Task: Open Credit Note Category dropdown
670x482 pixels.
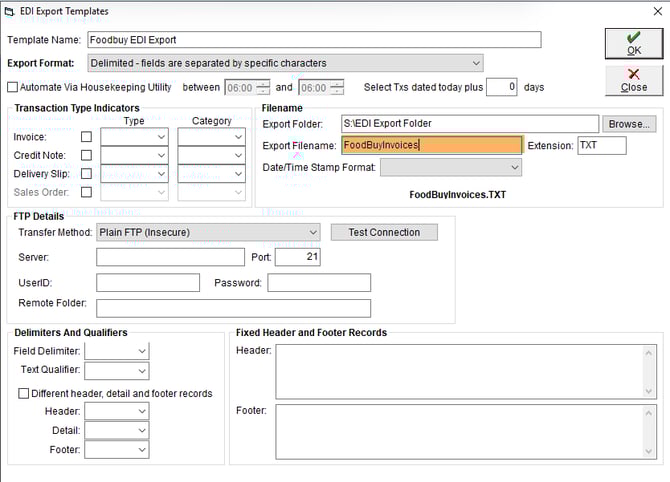Action: [x=212, y=155]
